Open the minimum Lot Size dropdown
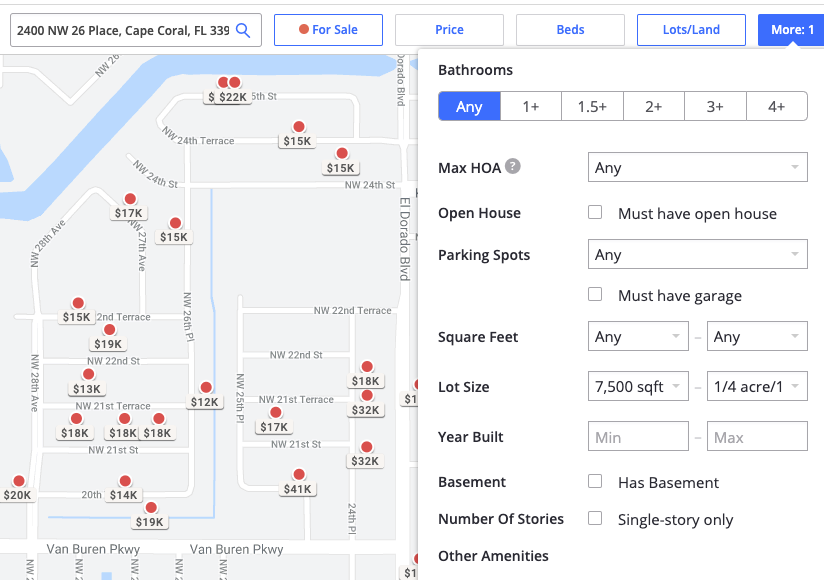This screenshot has height=580, width=824. [638, 387]
